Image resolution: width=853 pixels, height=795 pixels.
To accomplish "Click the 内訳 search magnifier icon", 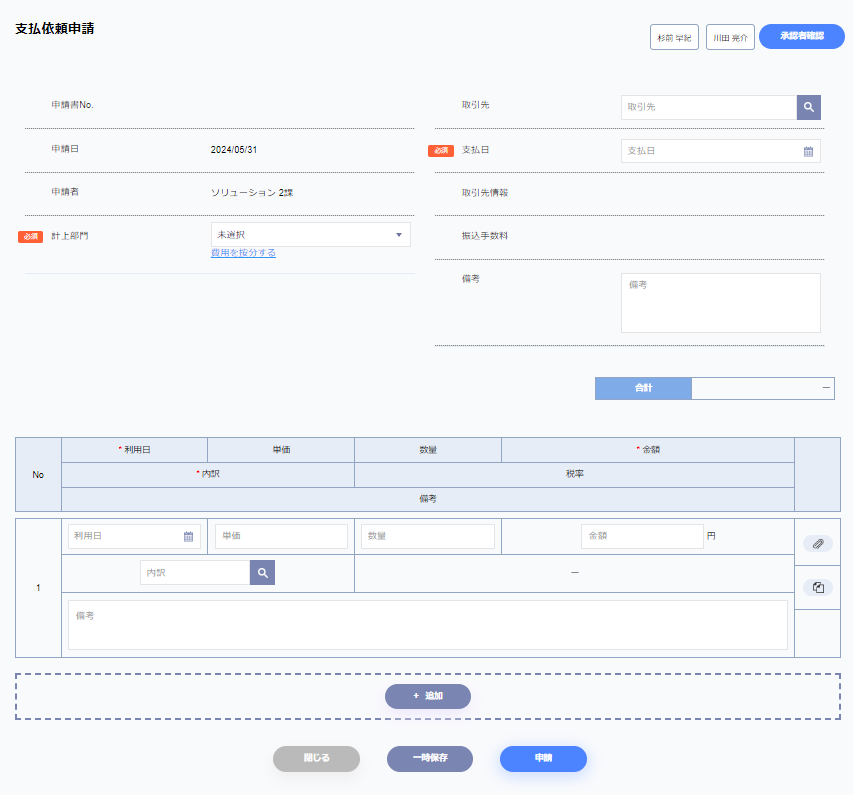I will [x=262, y=572].
